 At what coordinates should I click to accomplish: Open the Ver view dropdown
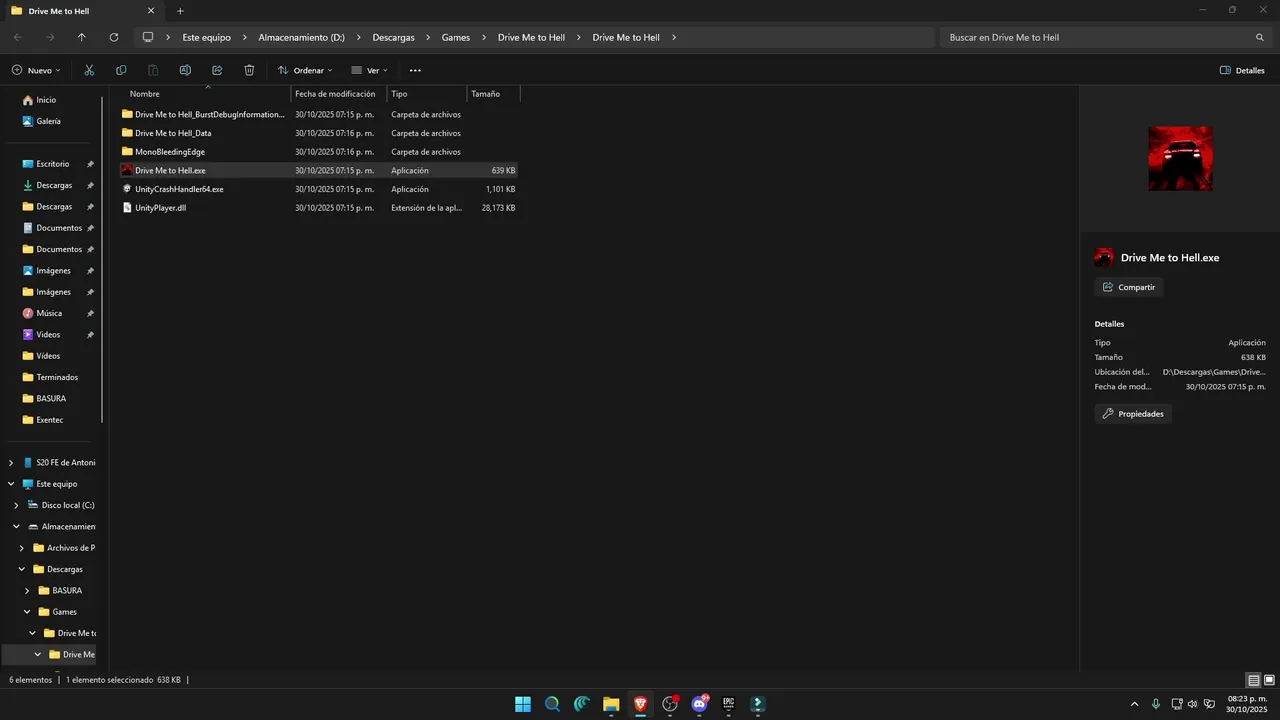(370, 70)
